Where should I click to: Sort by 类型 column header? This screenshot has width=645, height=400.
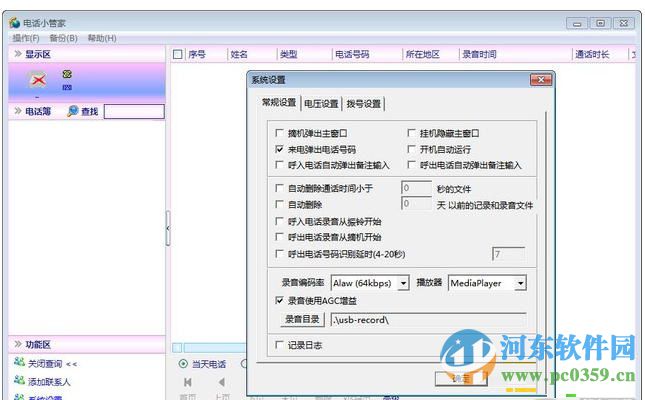point(289,54)
